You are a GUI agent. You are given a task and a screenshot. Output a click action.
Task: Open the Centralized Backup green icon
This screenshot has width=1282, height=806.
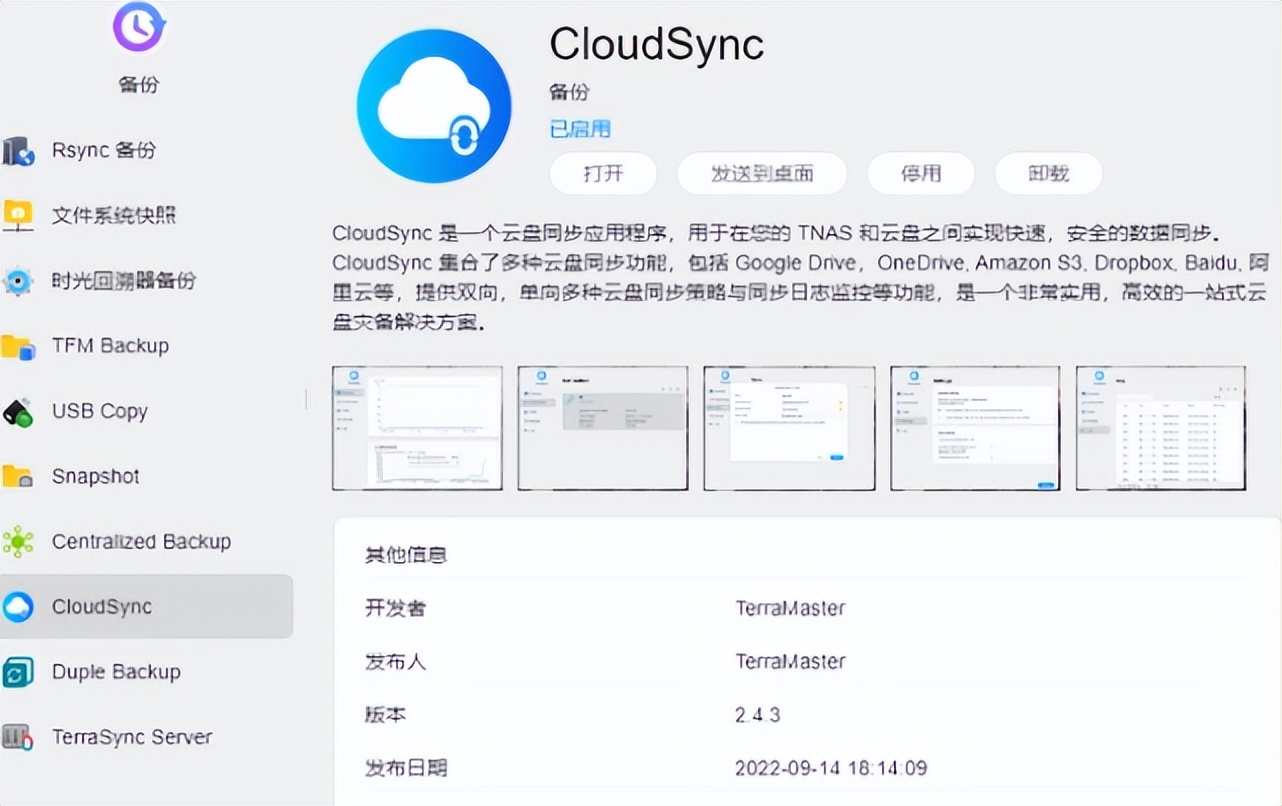click(19, 542)
